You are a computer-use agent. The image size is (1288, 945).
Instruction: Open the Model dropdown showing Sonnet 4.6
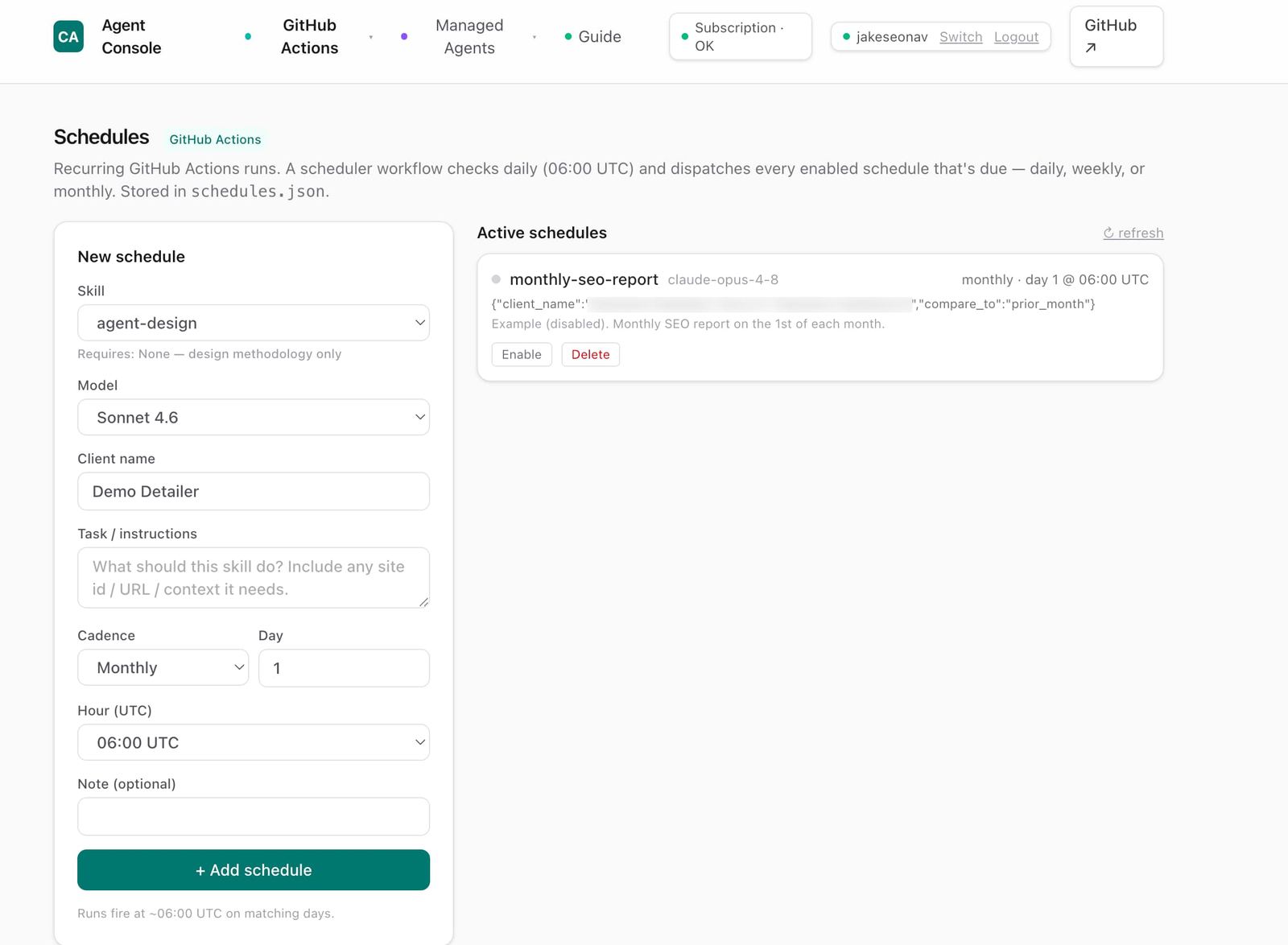pyautogui.click(x=254, y=417)
